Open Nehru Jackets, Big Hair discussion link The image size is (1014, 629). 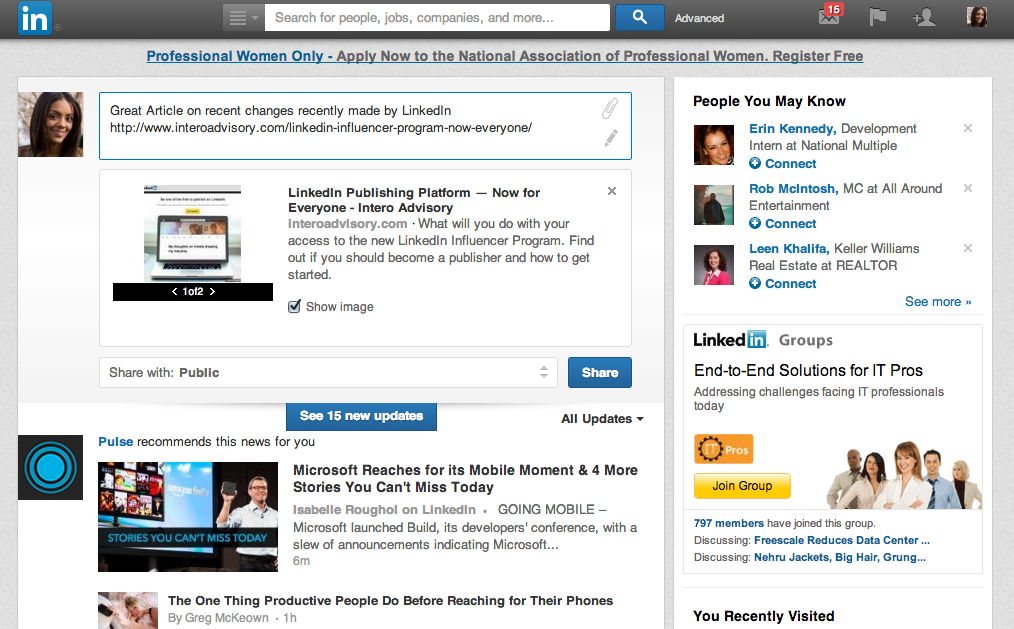click(839, 557)
